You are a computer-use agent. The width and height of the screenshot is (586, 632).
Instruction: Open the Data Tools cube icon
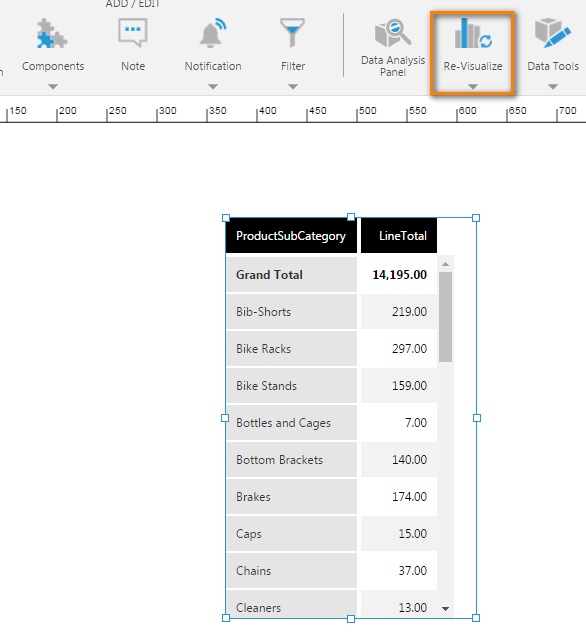click(553, 33)
